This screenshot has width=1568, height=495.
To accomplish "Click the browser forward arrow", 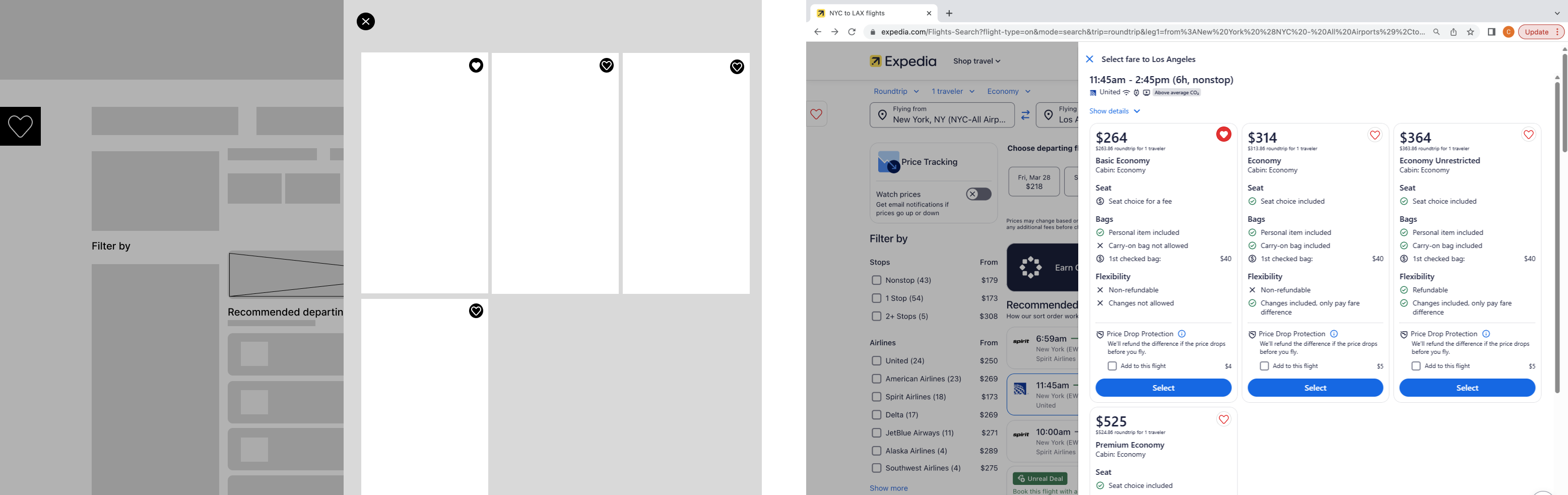I will pyautogui.click(x=834, y=32).
